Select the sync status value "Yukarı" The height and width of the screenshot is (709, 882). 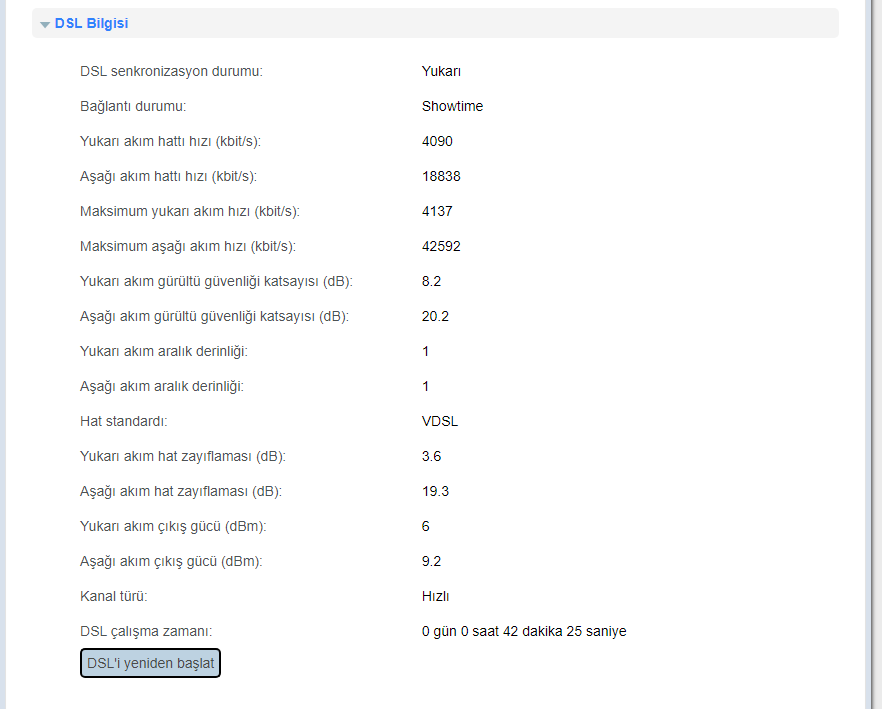tap(442, 71)
